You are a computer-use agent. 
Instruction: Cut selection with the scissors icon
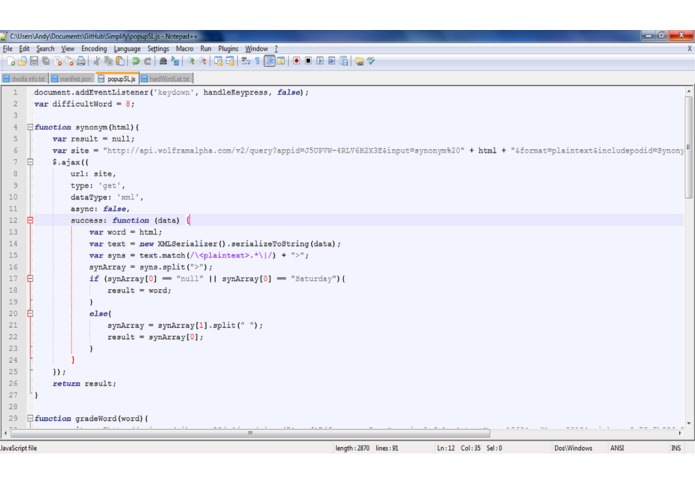(96, 61)
